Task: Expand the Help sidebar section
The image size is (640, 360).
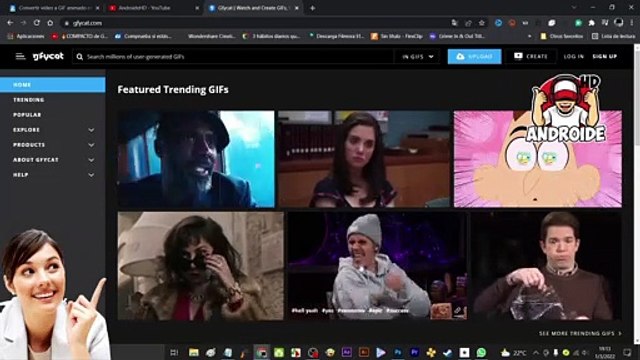Action: pyautogui.click(x=91, y=175)
